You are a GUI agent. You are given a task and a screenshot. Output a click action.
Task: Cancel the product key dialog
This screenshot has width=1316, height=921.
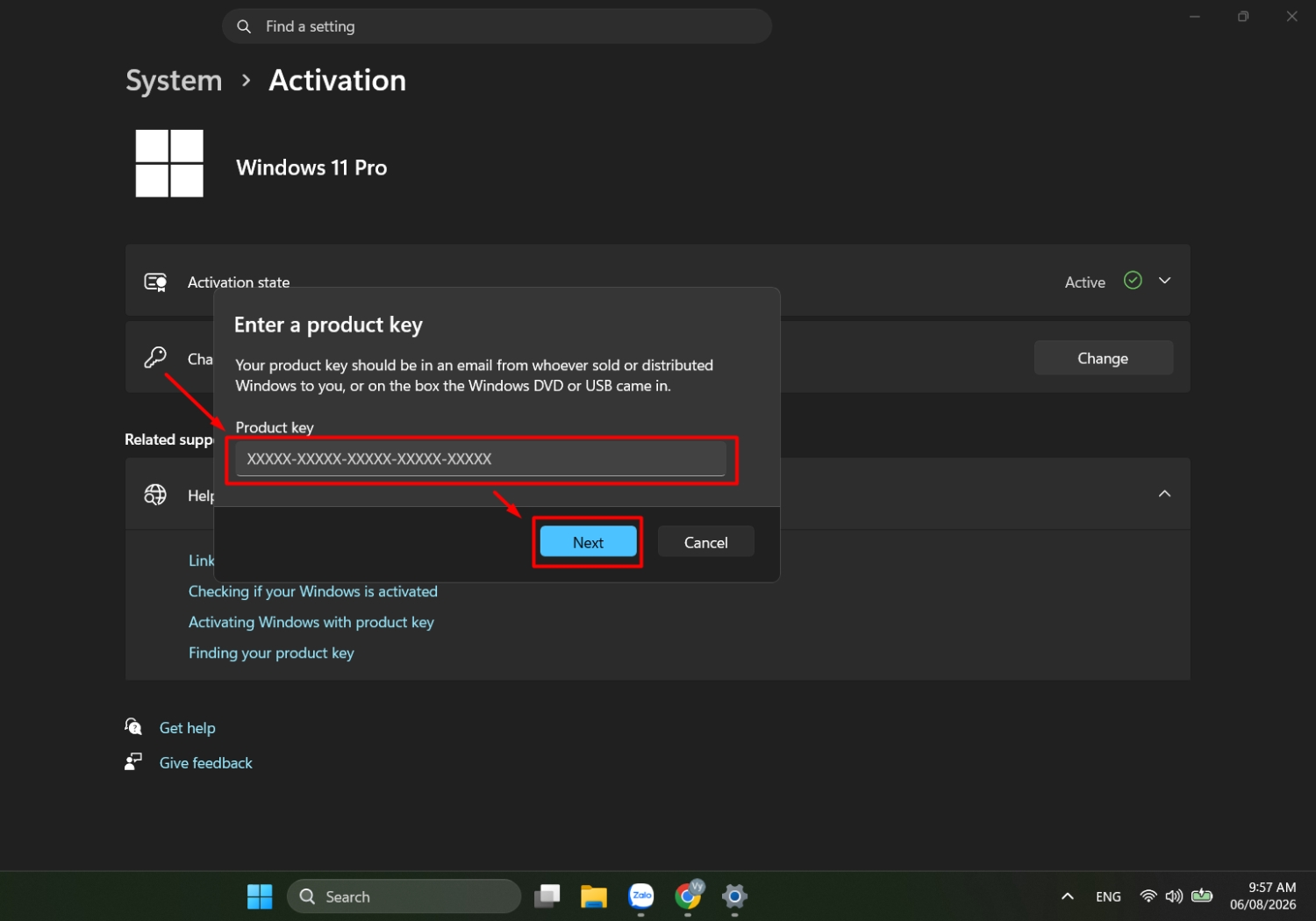pyautogui.click(x=705, y=542)
